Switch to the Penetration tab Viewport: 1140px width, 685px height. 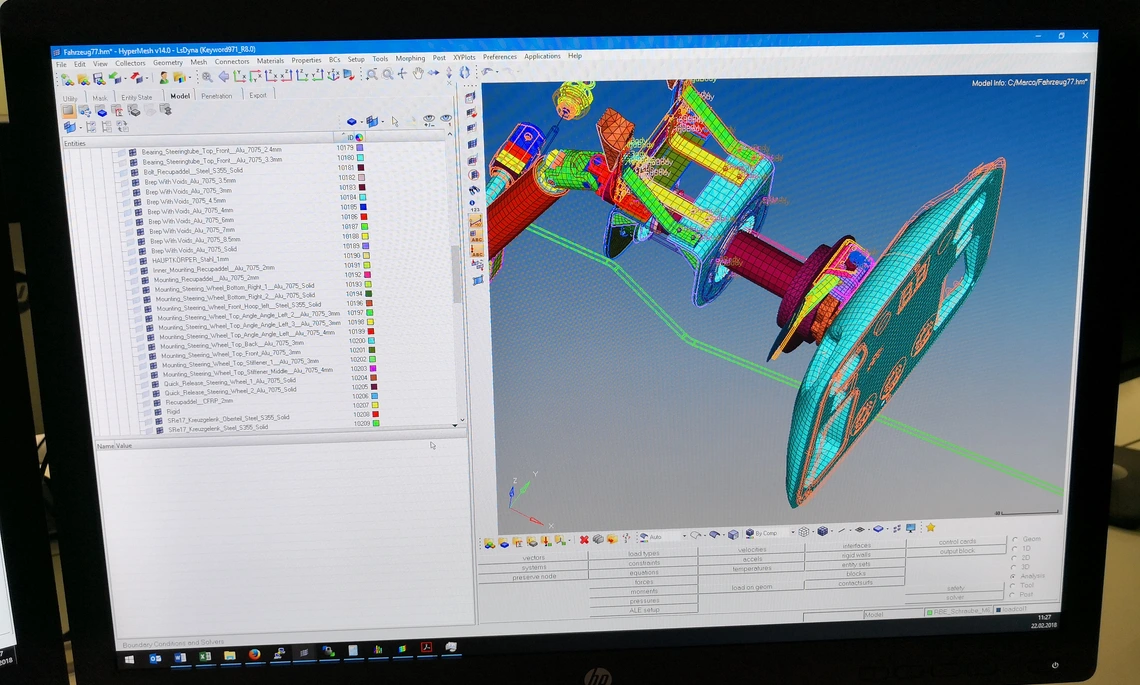(217, 96)
